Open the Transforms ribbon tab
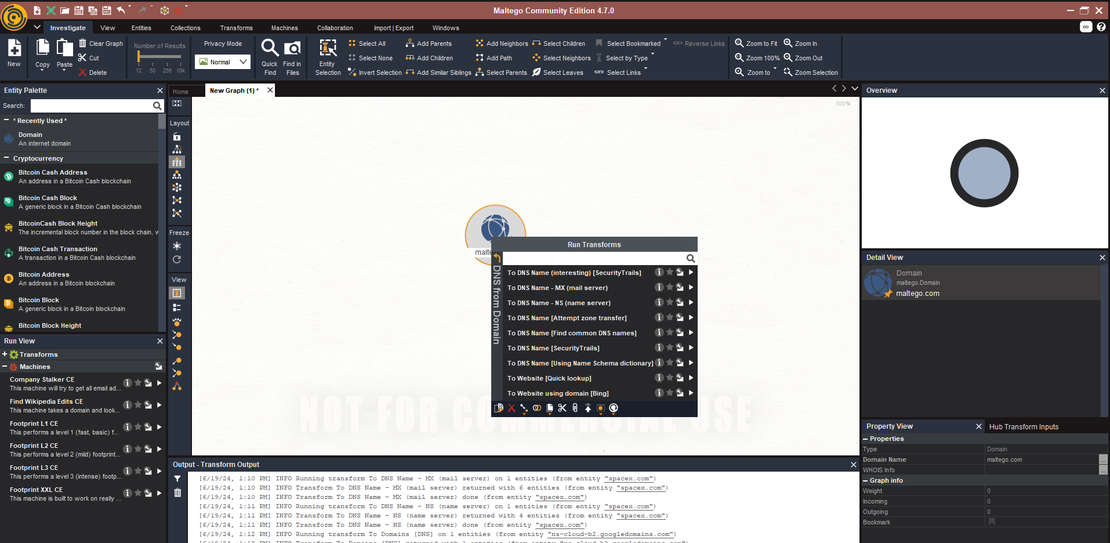 (236, 28)
